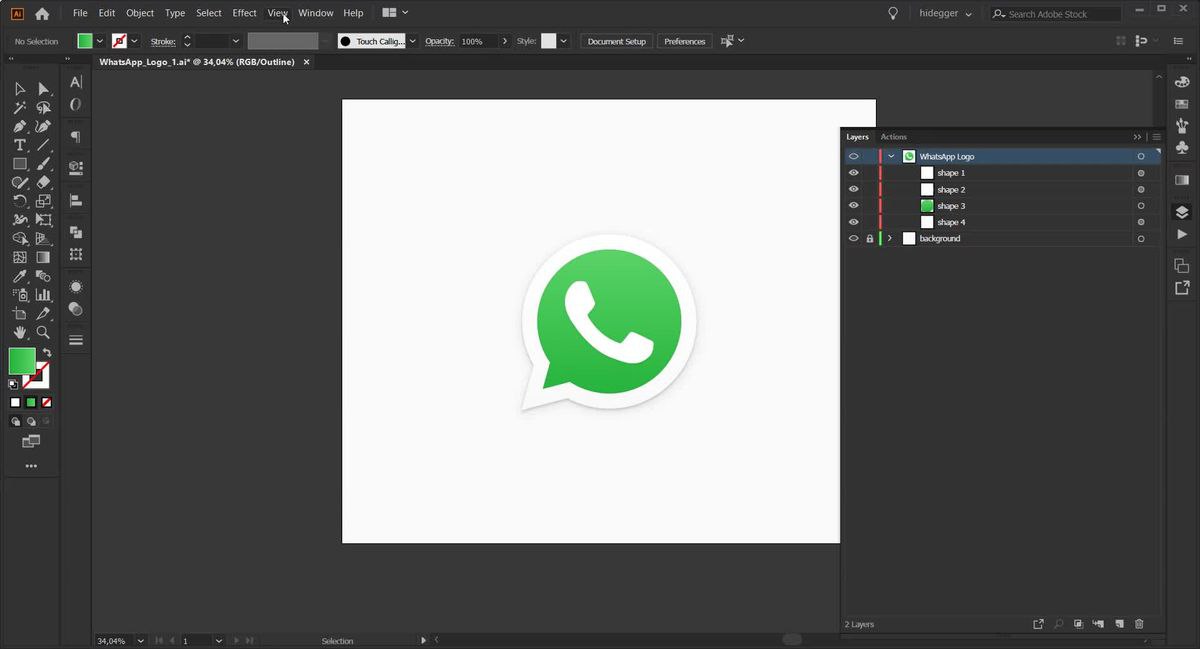Image resolution: width=1200 pixels, height=649 pixels.
Task: Open the File menu
Action: pyautogui.click(x=80, y=13)
